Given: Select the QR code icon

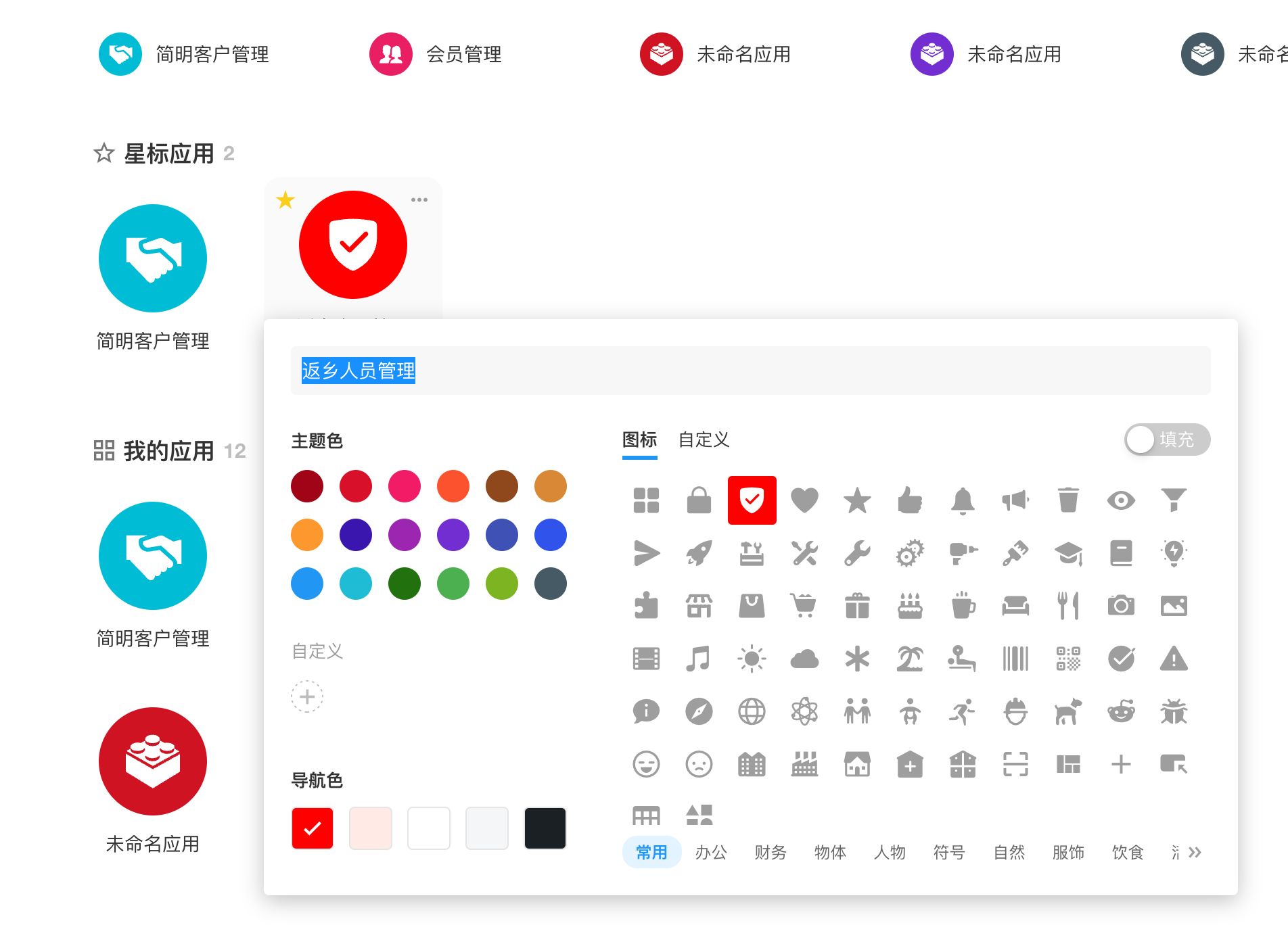Looking at the screenshot, I should coord(1069,659).
